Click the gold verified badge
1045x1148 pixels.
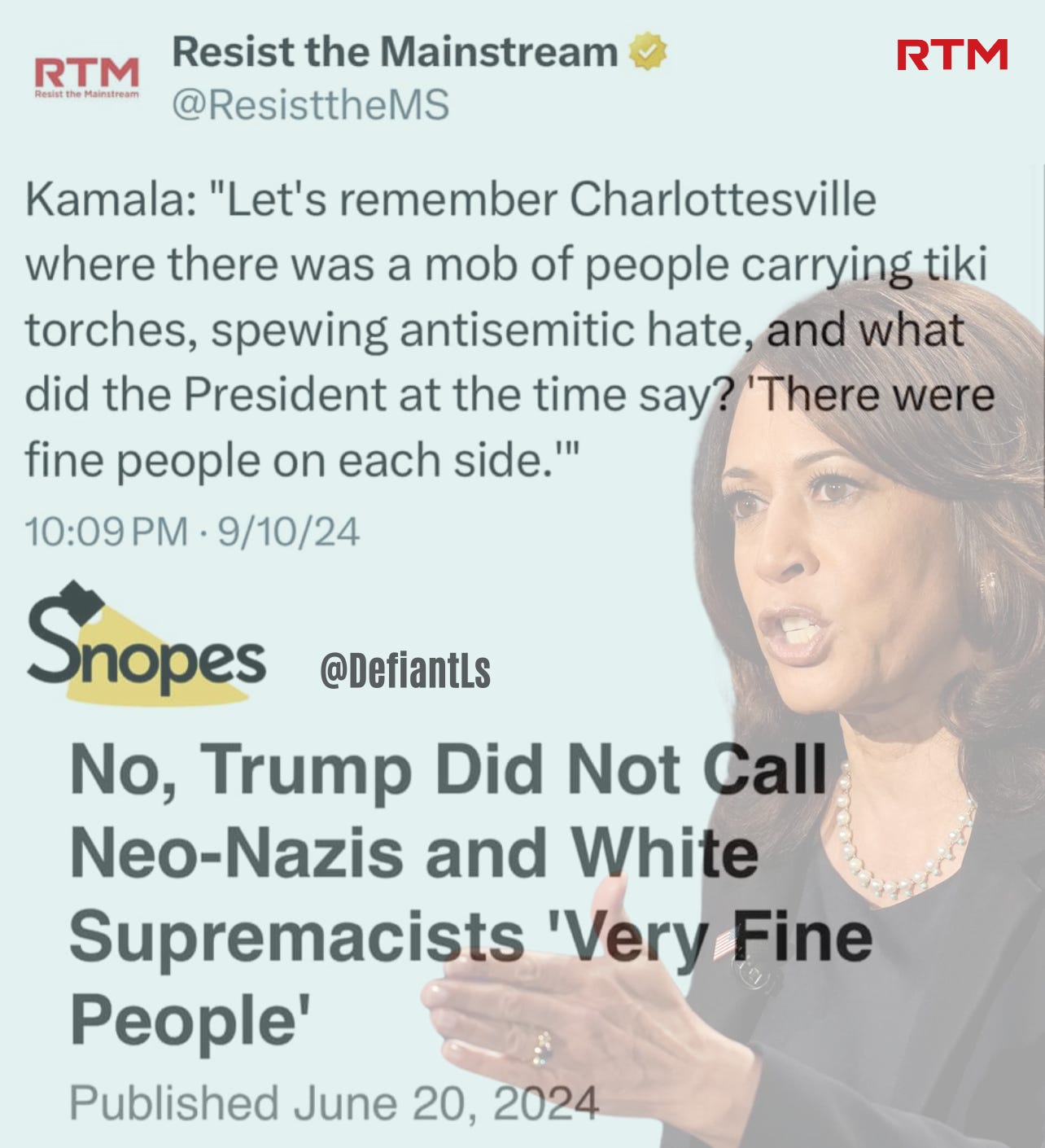point(649,53)
